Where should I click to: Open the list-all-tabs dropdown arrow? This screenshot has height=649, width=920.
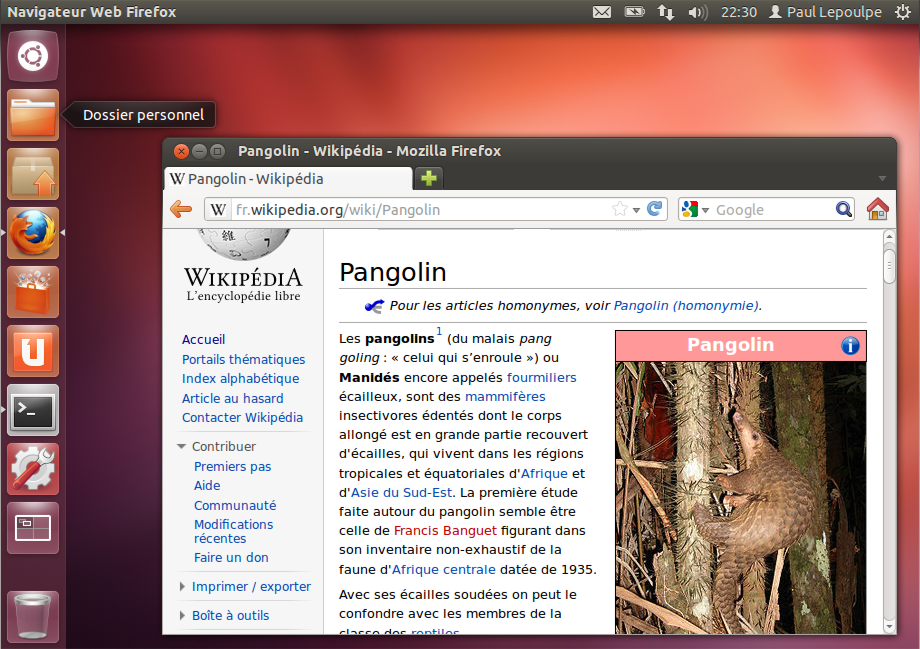coord(882,178)
